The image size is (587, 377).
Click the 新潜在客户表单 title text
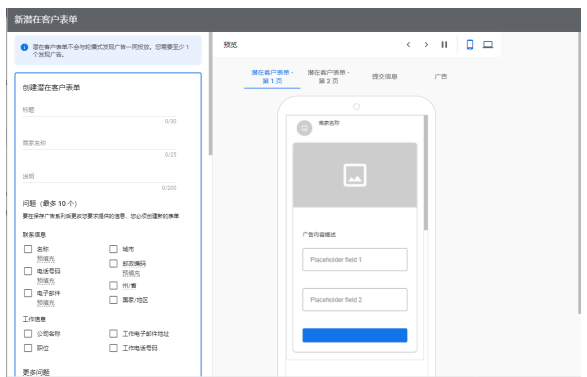(x=46, y=19)
